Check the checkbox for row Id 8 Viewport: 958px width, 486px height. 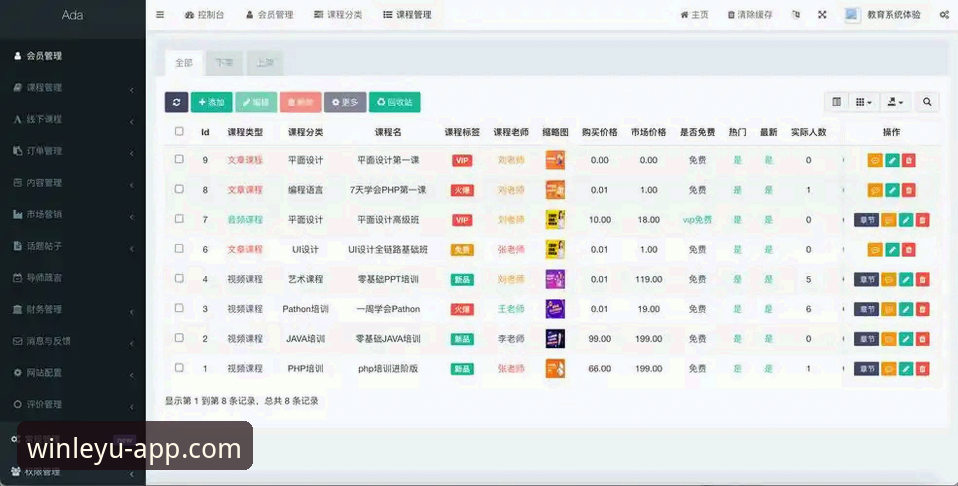pos(179,189)
